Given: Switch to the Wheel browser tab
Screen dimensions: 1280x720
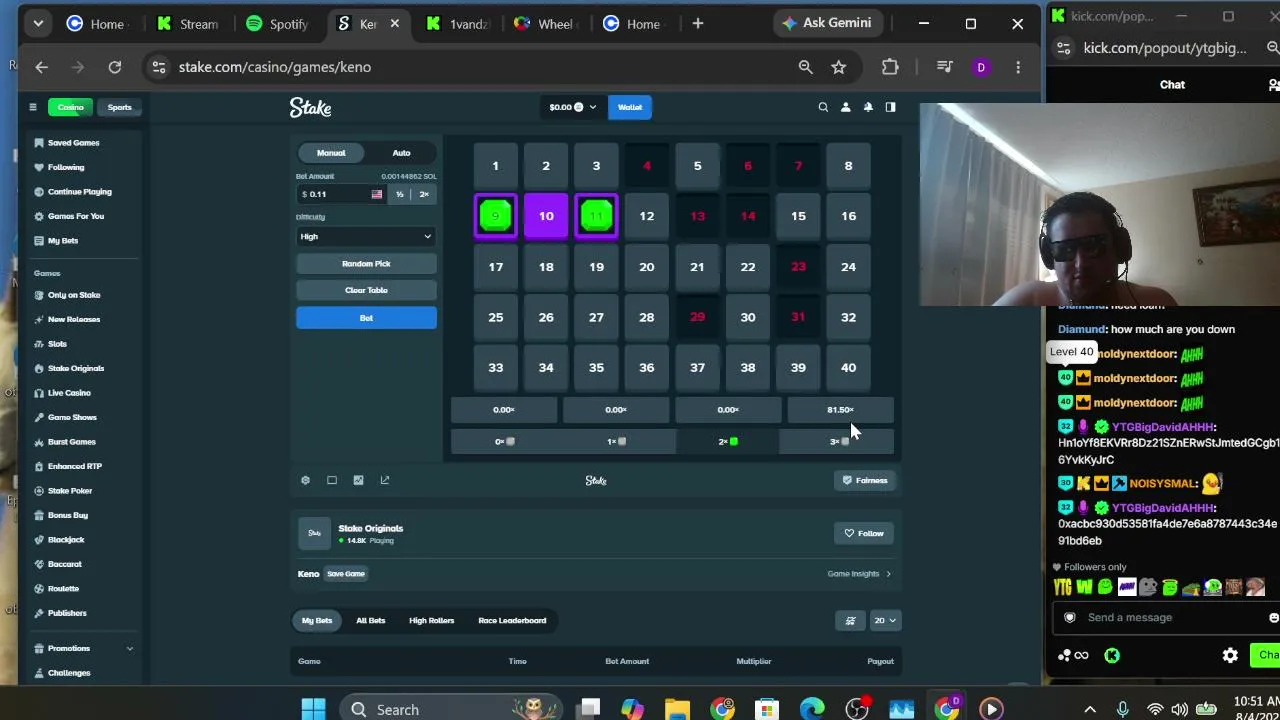Looking at the screenshot, I should point(545,24).
